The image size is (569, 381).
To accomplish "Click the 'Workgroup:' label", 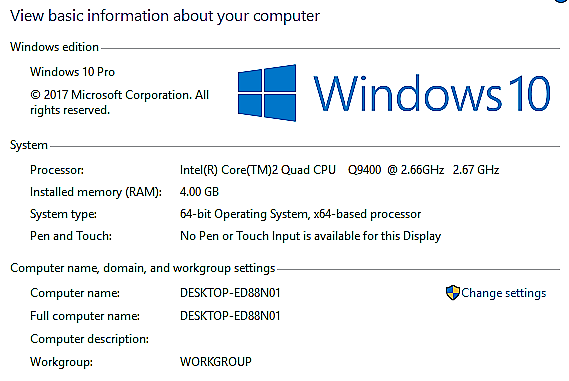I will tap(61, 362).
